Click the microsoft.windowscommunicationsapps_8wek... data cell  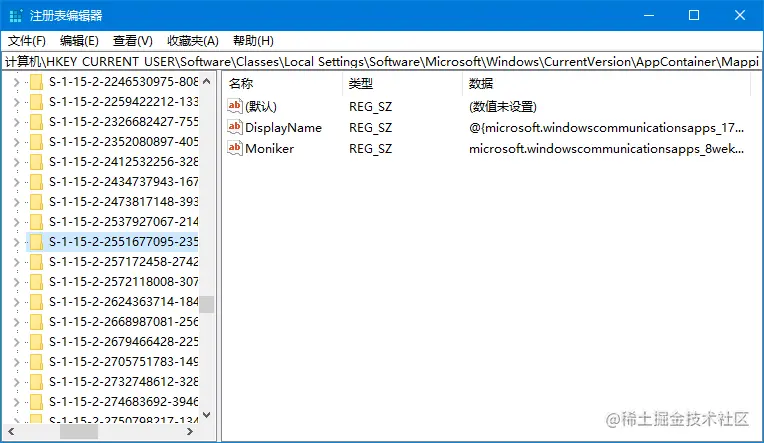click(x=606, y=149)
